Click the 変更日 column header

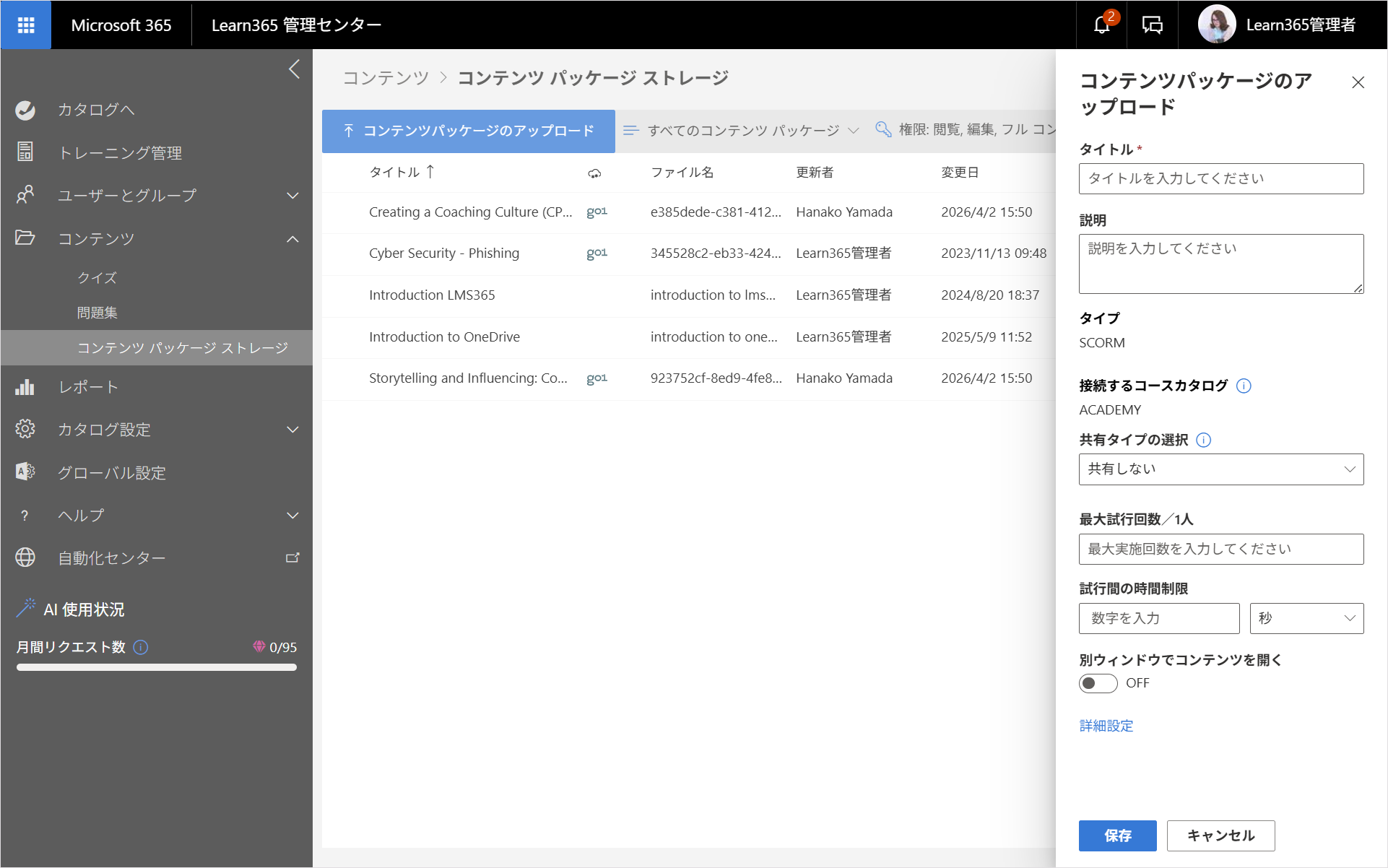[x=960, y=172]
